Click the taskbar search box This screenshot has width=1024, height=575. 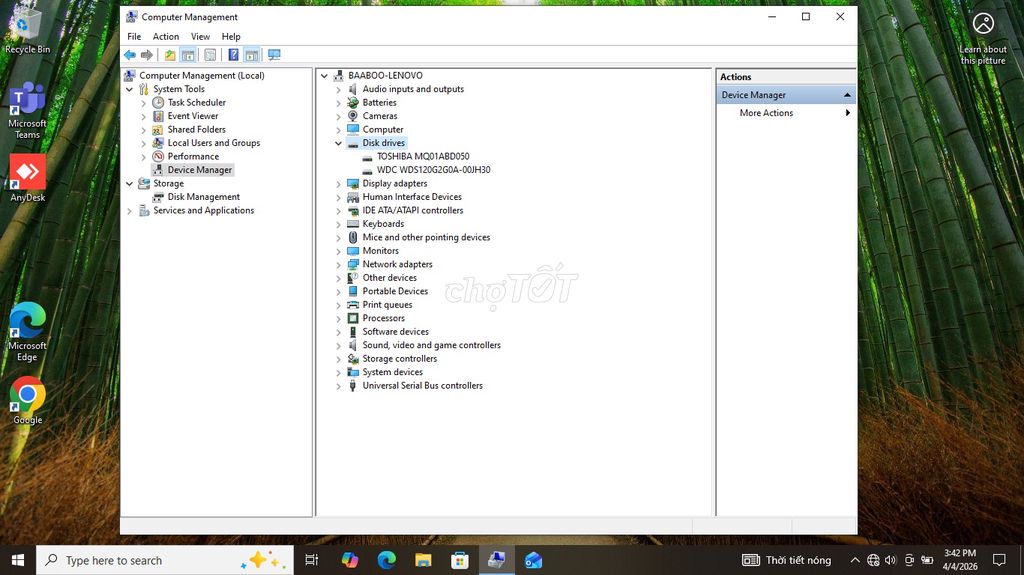(x=165, y=560)
